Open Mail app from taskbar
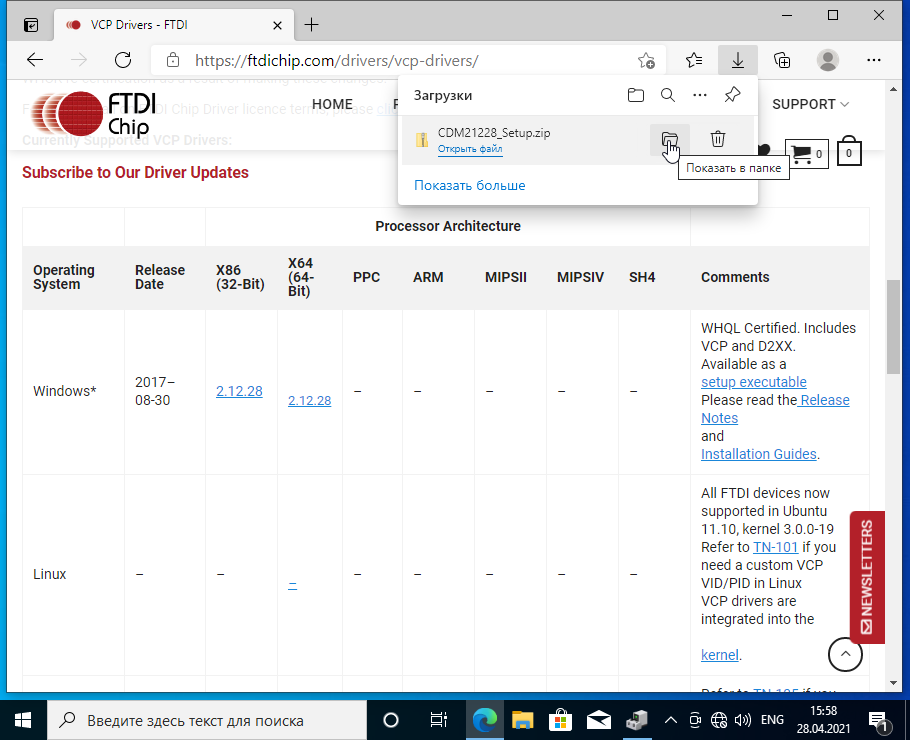The height and width of the screenshot is (740, 910). click(598, 720)
